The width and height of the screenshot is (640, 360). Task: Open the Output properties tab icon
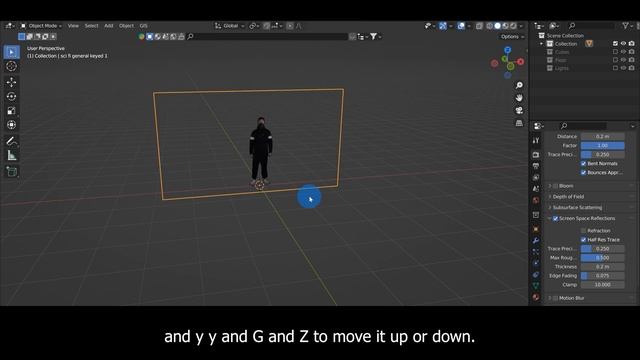coord(536,166)
